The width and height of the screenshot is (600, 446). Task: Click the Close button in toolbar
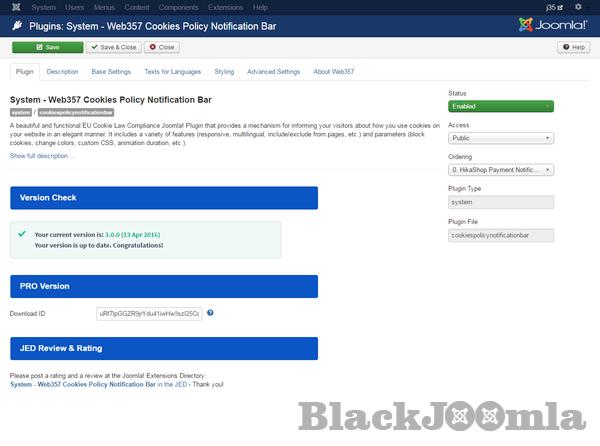162,47
